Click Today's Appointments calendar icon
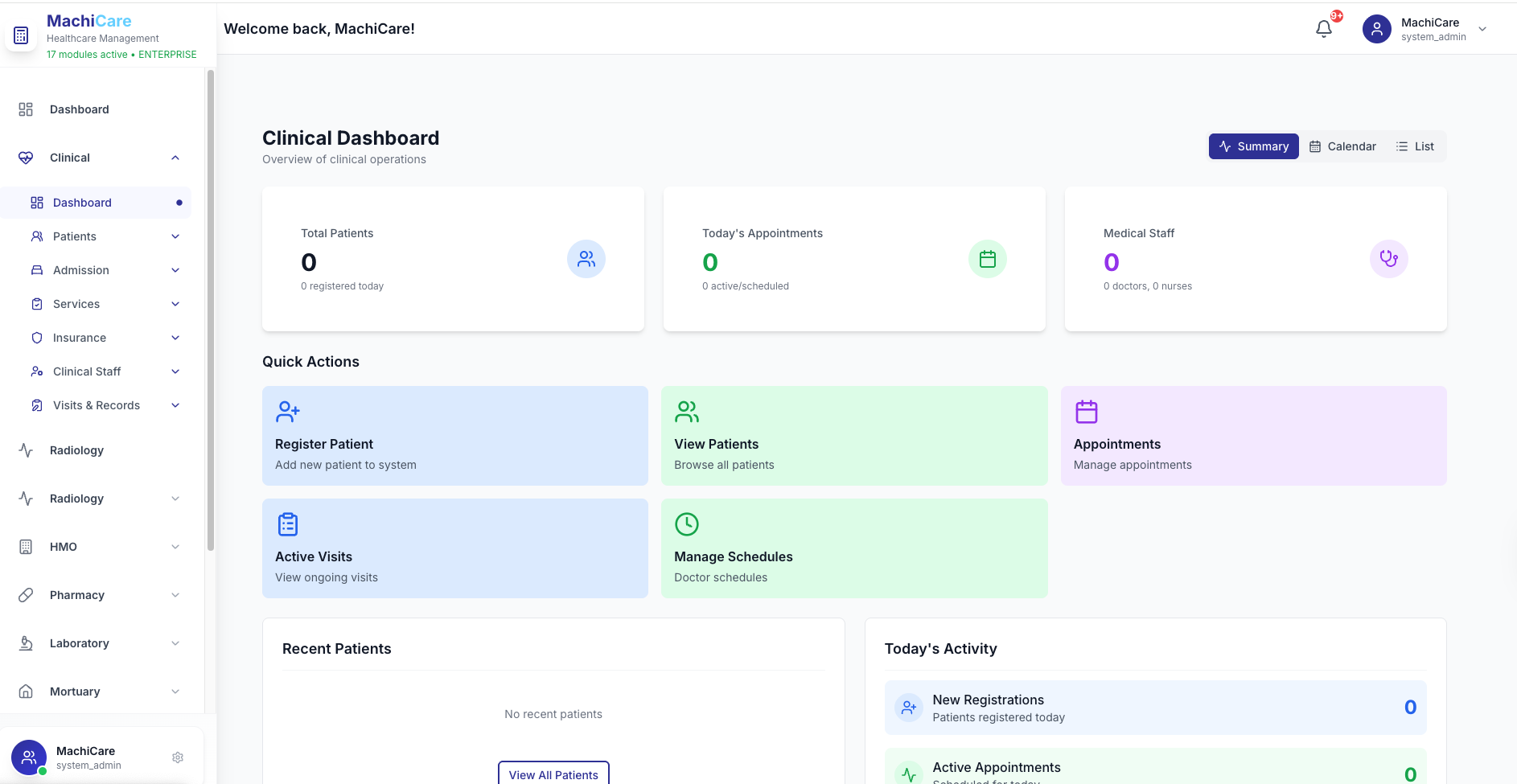The width and height of the screenshot is (1517, 784). (x=987, y=259)
